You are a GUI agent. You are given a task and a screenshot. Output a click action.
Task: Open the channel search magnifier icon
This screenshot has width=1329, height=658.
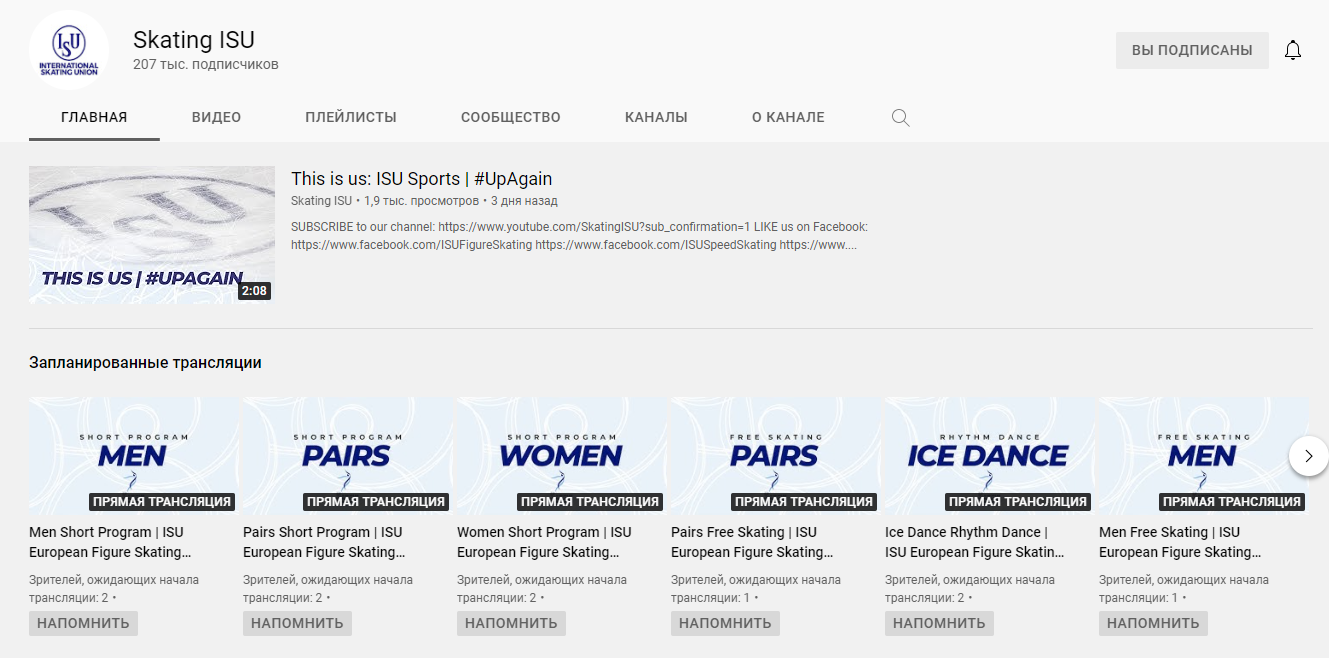click(x=900, y=118)
